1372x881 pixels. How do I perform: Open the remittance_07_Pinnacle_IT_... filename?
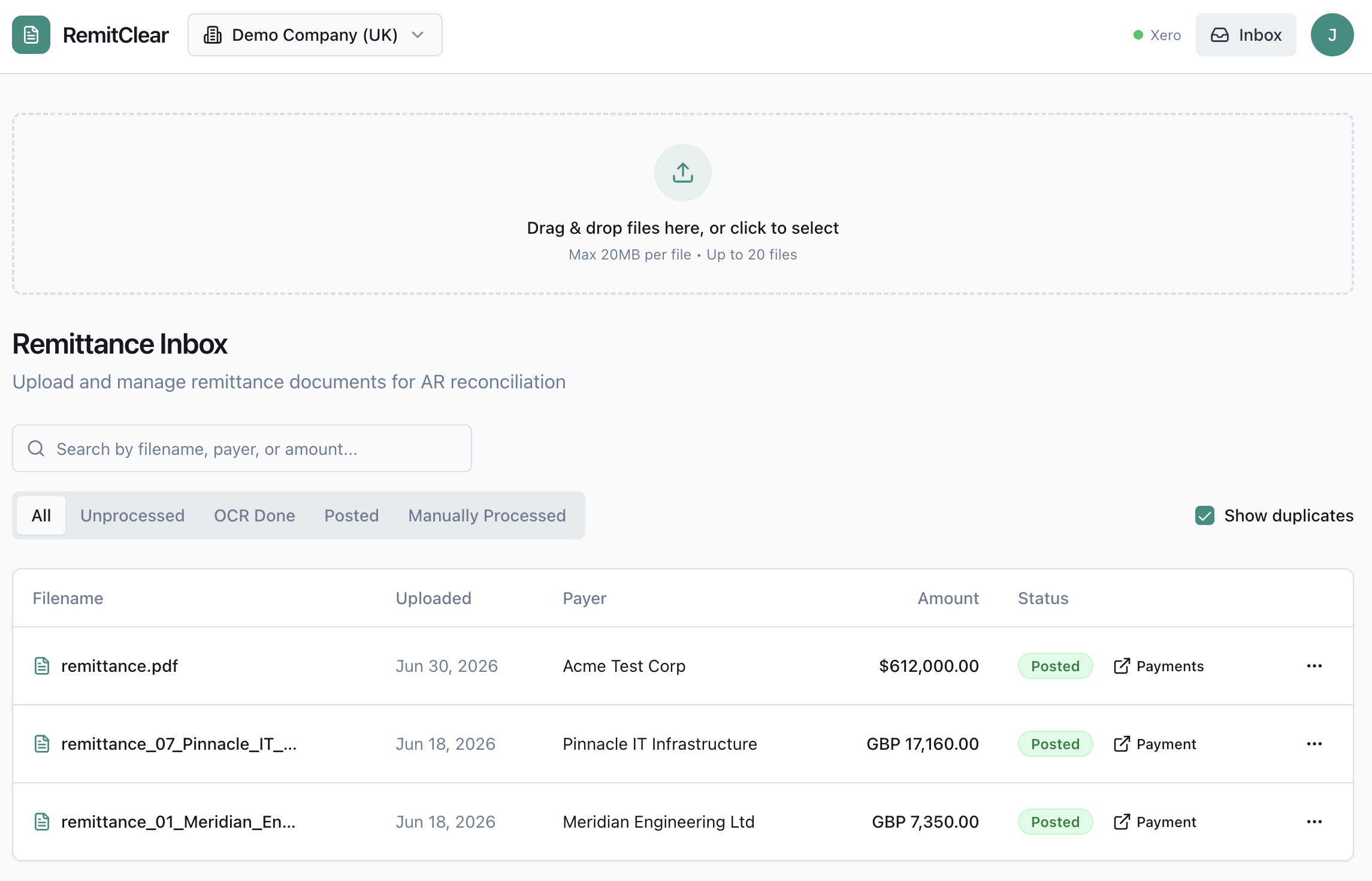179,744
